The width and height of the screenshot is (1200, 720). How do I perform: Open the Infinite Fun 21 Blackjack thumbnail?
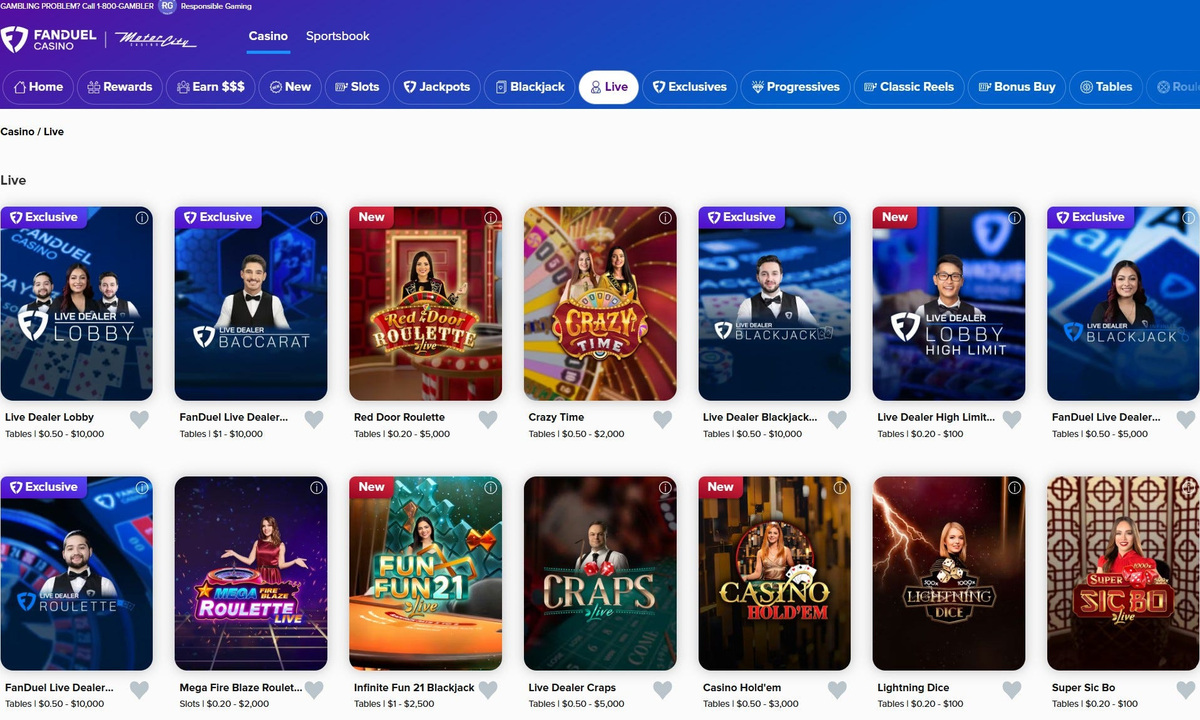point(425,573)
